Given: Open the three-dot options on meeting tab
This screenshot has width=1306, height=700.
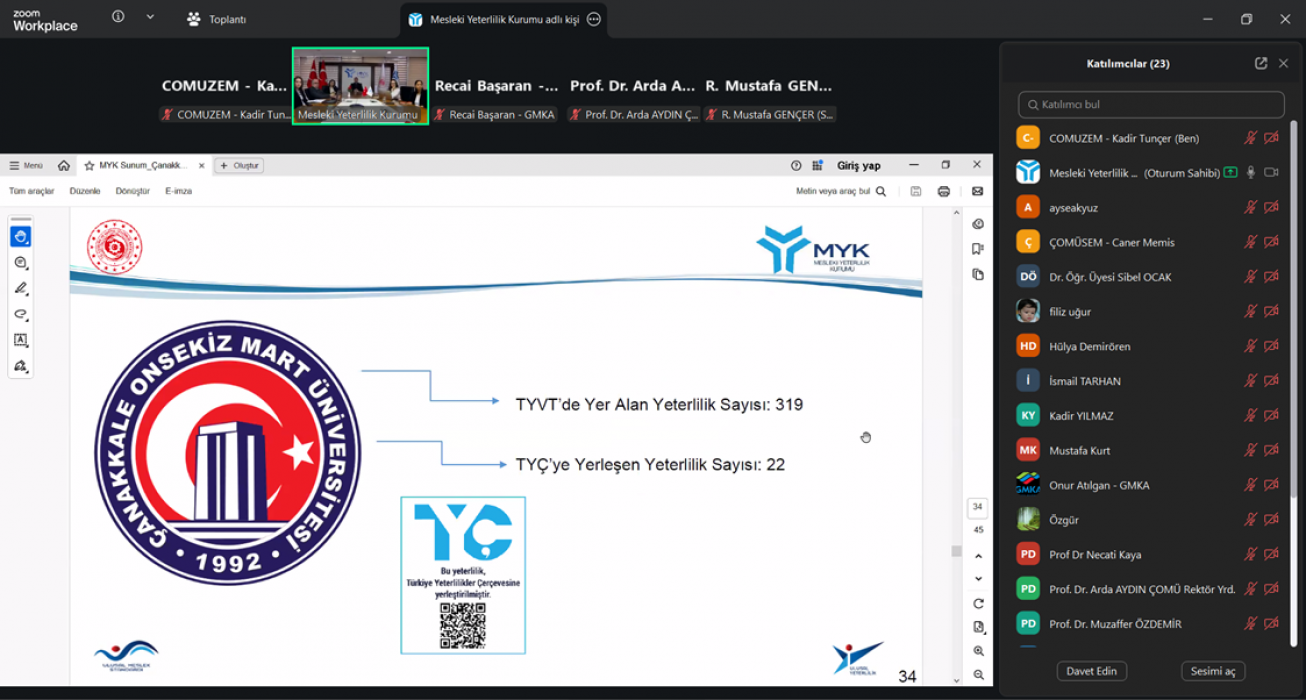Looking at the screenshot, I should (594, 19).
